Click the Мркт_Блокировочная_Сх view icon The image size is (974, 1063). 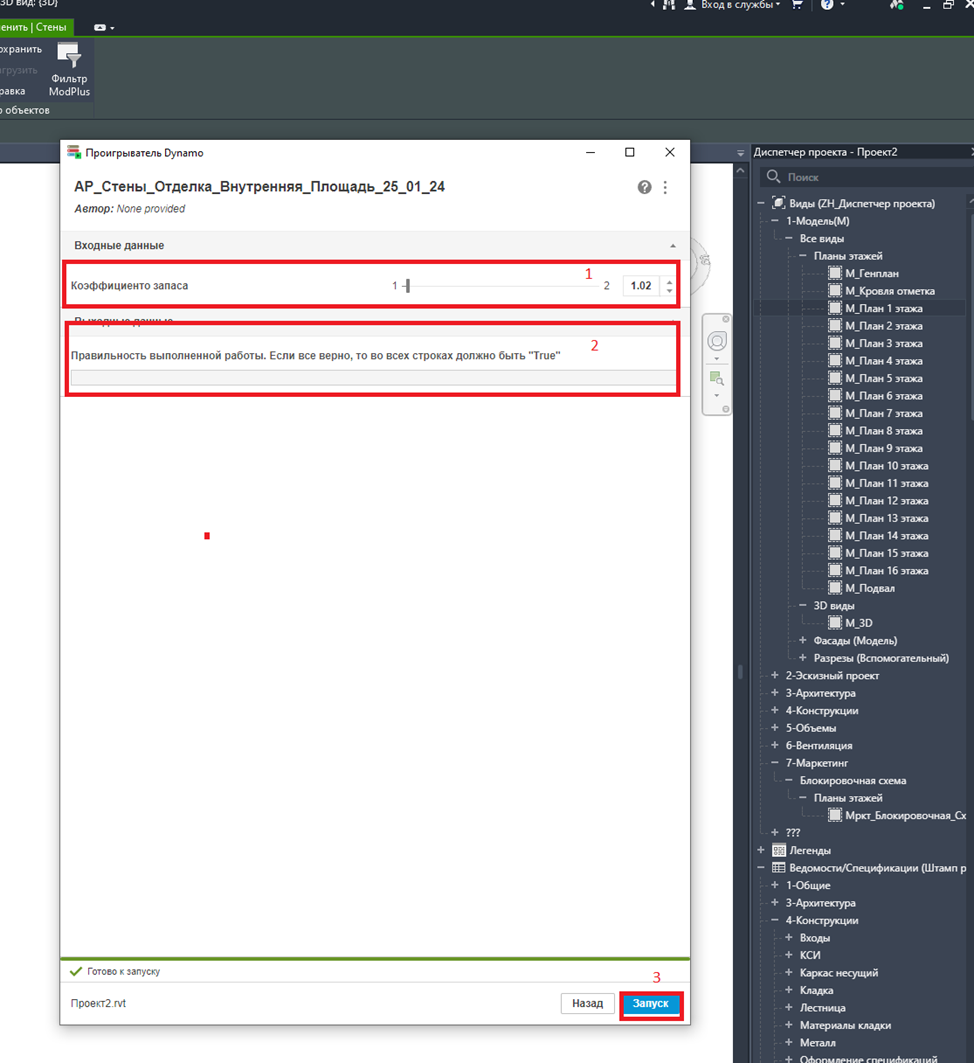[834, 815]
